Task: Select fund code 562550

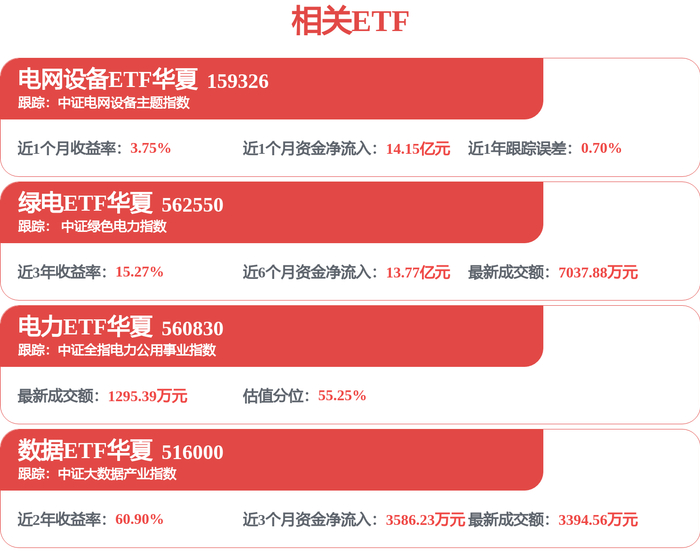Action: pos(192,205)
